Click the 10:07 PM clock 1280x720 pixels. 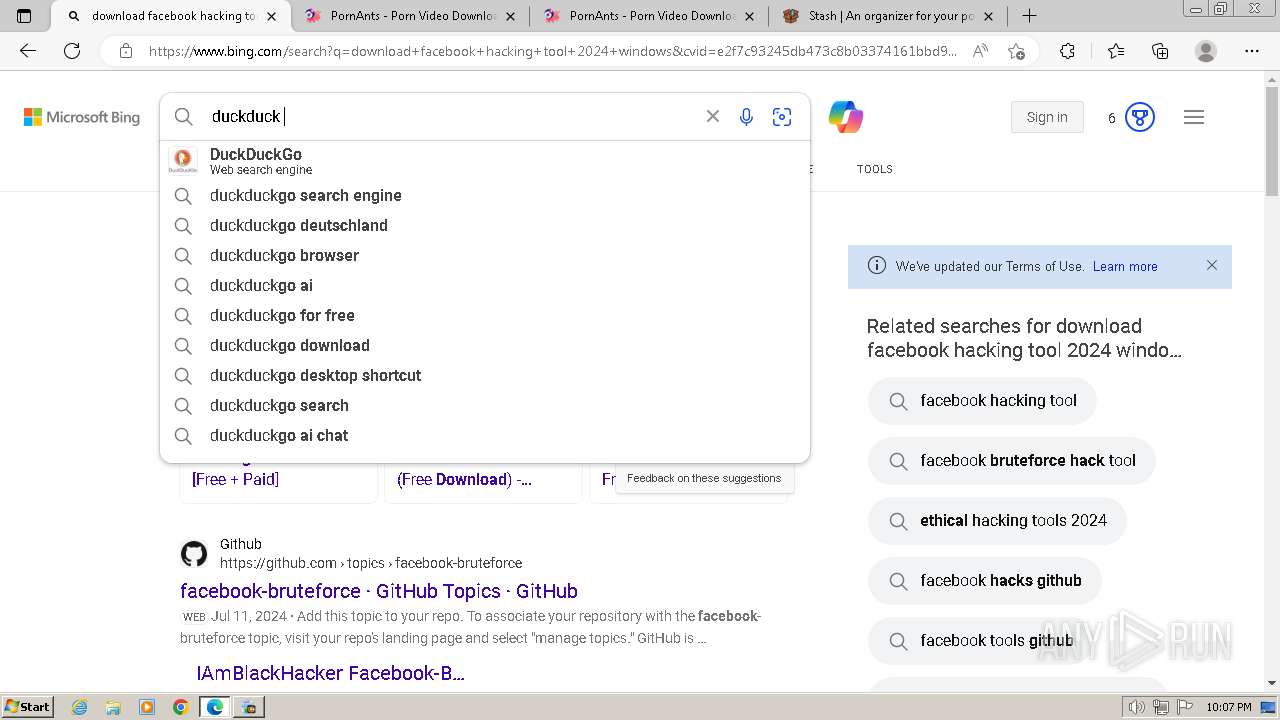pyautogui.click(x=1229, y=707)
